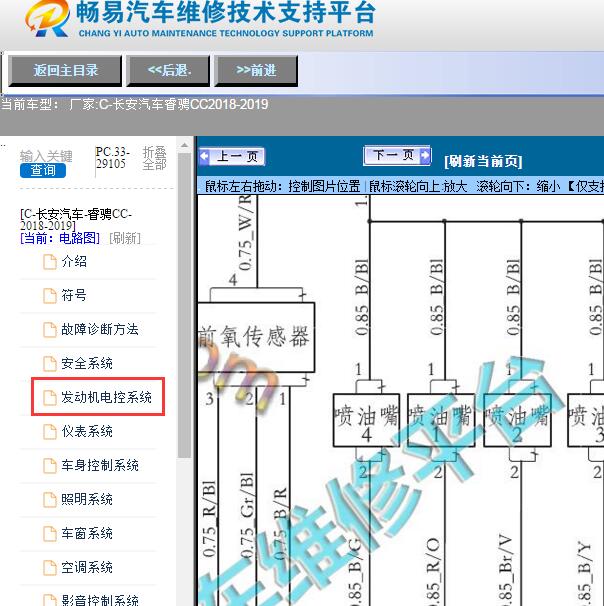Click the document icon beside 安全系统
Image resolution: width=604 pixels, height=606 pixels.
49,364
